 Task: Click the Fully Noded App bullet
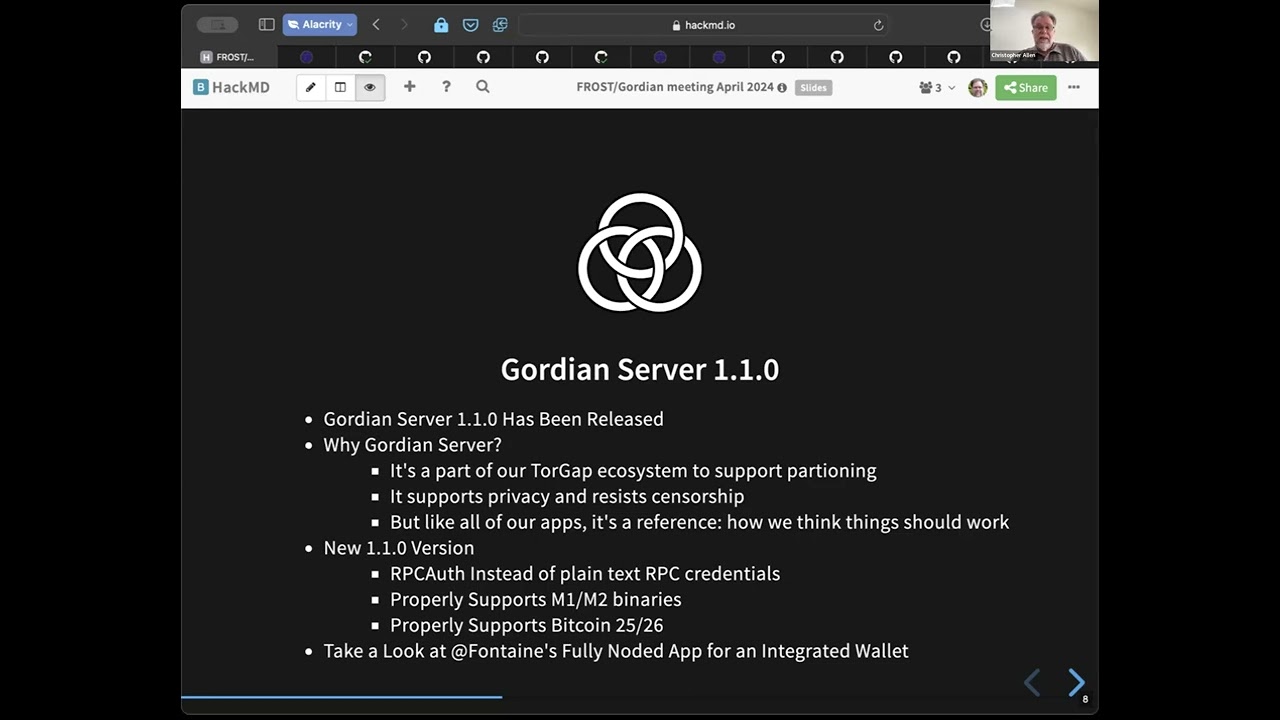click(616, 651)
